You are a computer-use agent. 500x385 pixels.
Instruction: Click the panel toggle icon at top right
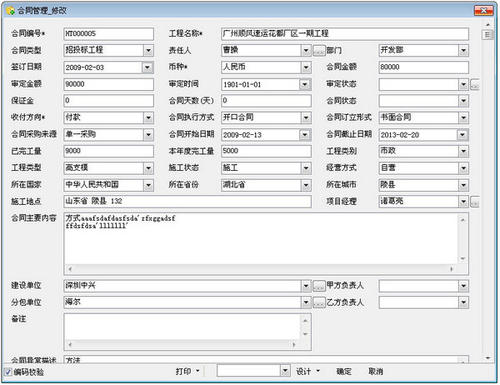(x=487, y=35)
